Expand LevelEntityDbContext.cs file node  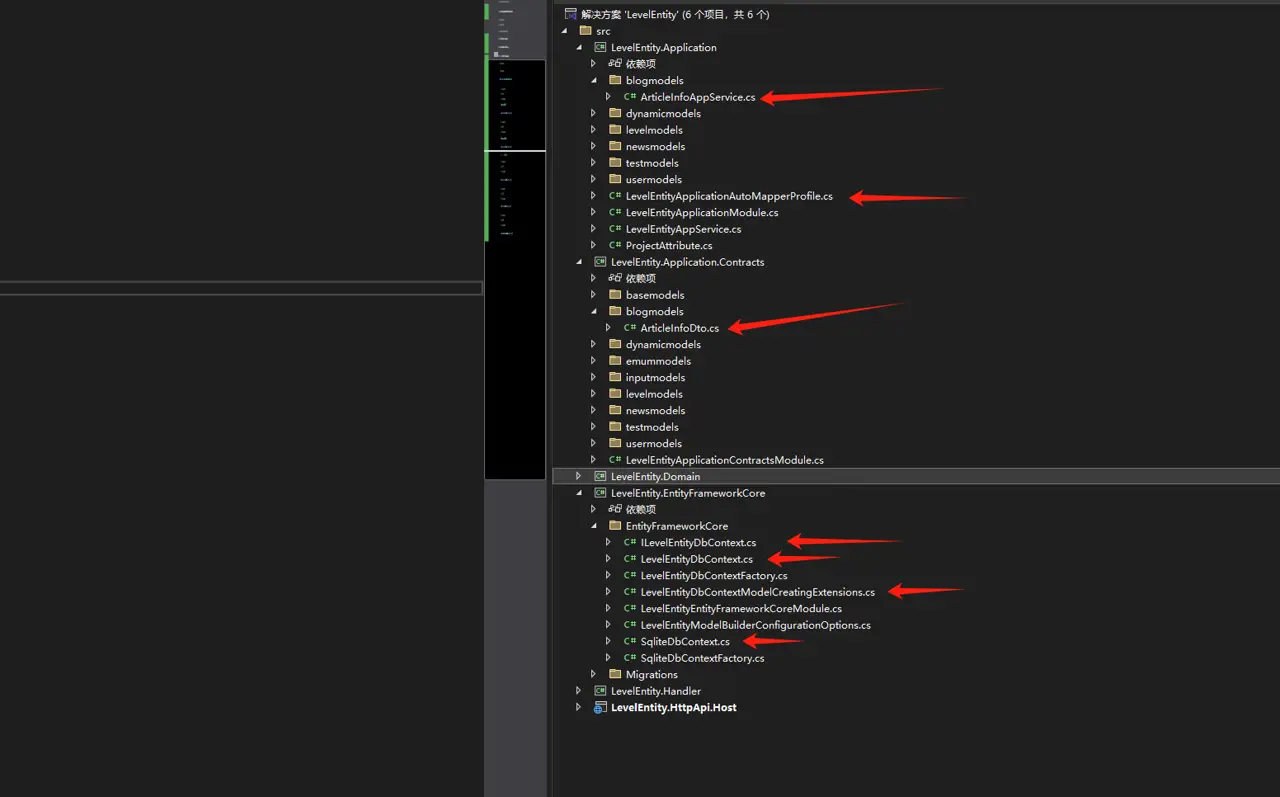(608, 559)
